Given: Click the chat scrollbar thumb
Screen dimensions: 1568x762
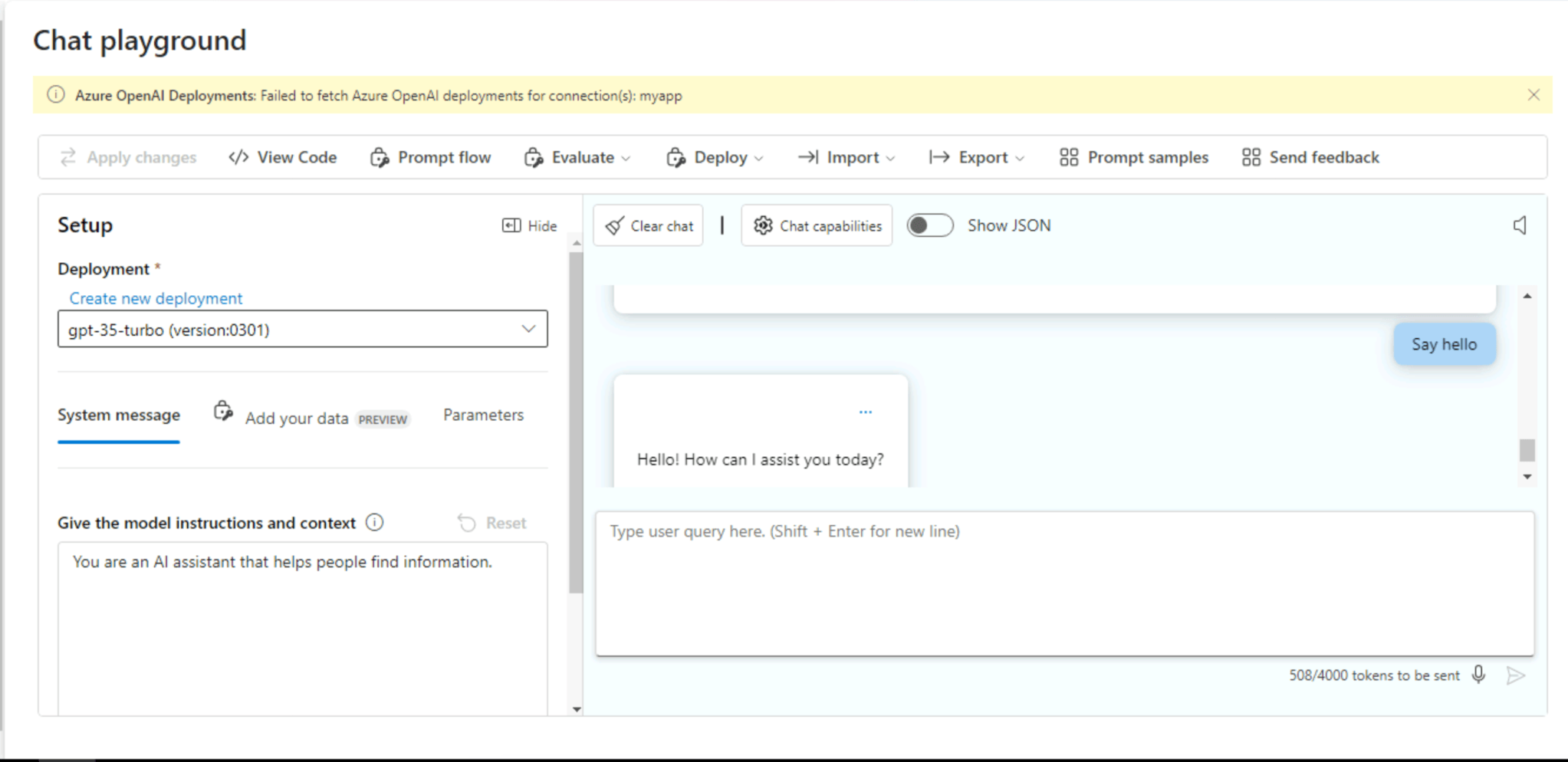Looking at the screenshot, I should 1527,450.
